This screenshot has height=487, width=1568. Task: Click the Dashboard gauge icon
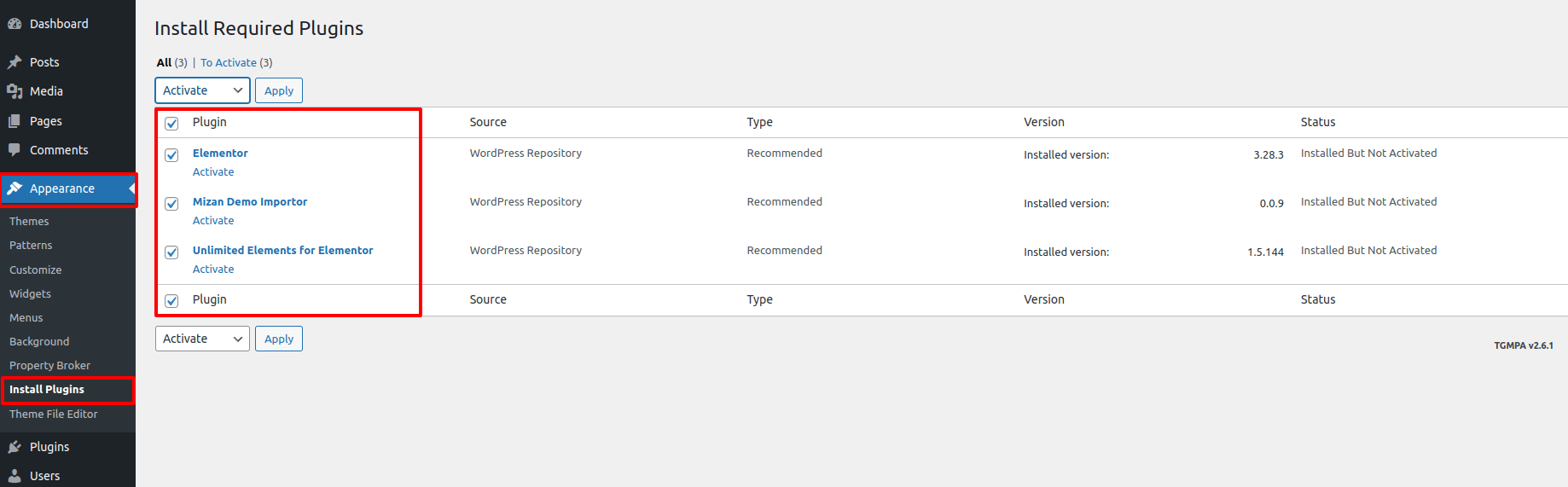click(x=15, y=24)
